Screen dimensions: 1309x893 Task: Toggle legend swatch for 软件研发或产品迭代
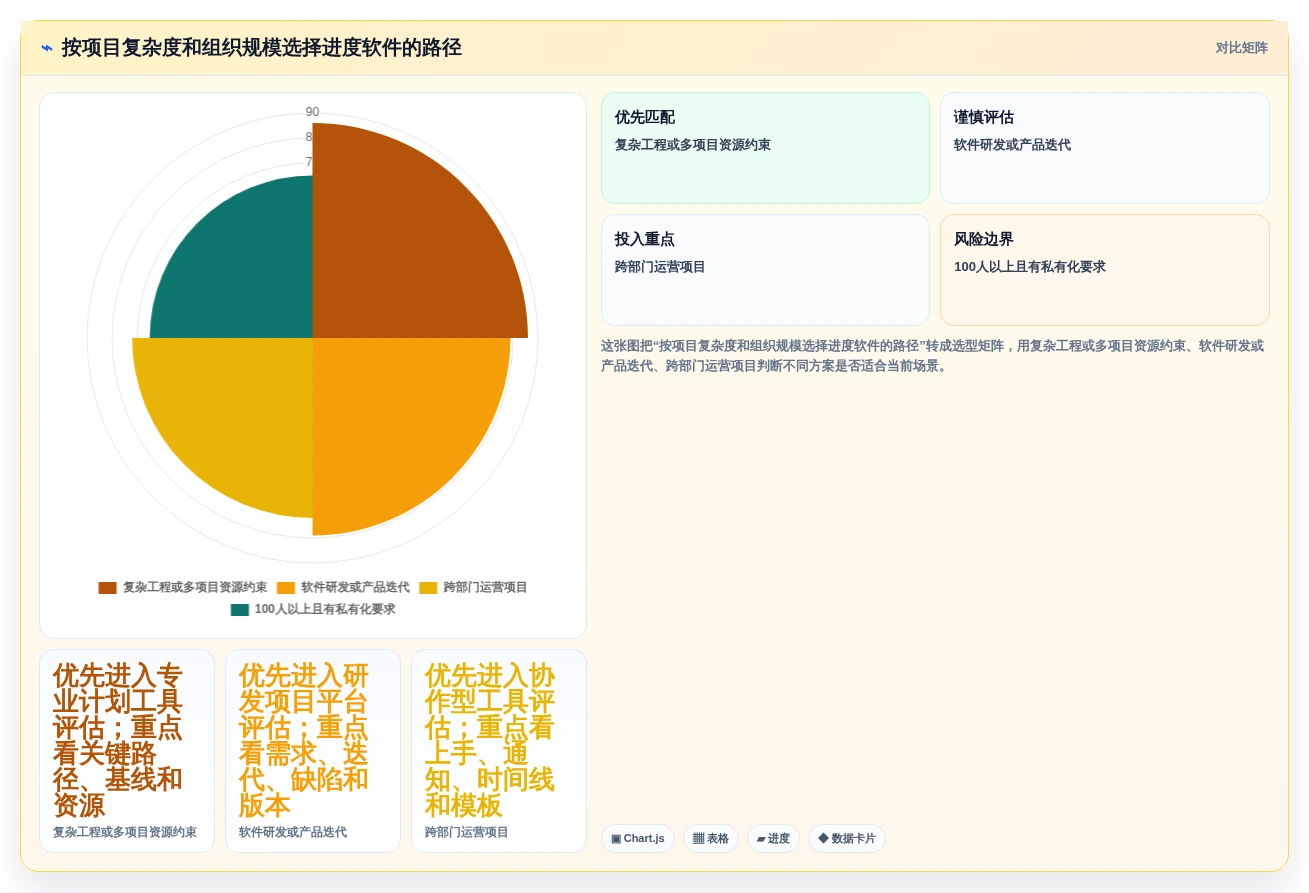(x=286, y=588)
